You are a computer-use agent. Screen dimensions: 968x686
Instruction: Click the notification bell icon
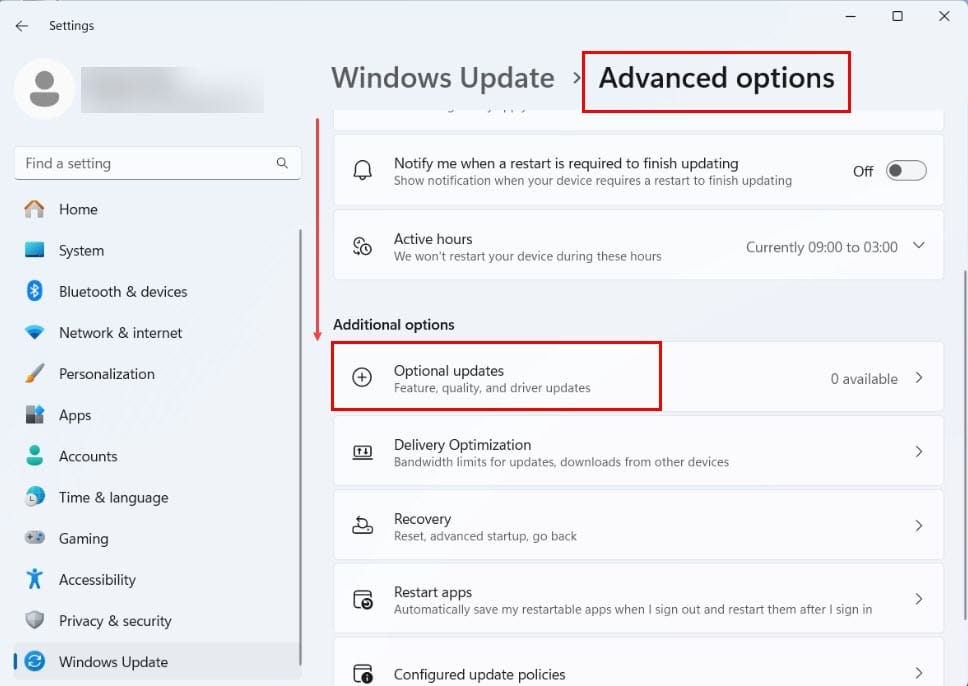point(362,170)
